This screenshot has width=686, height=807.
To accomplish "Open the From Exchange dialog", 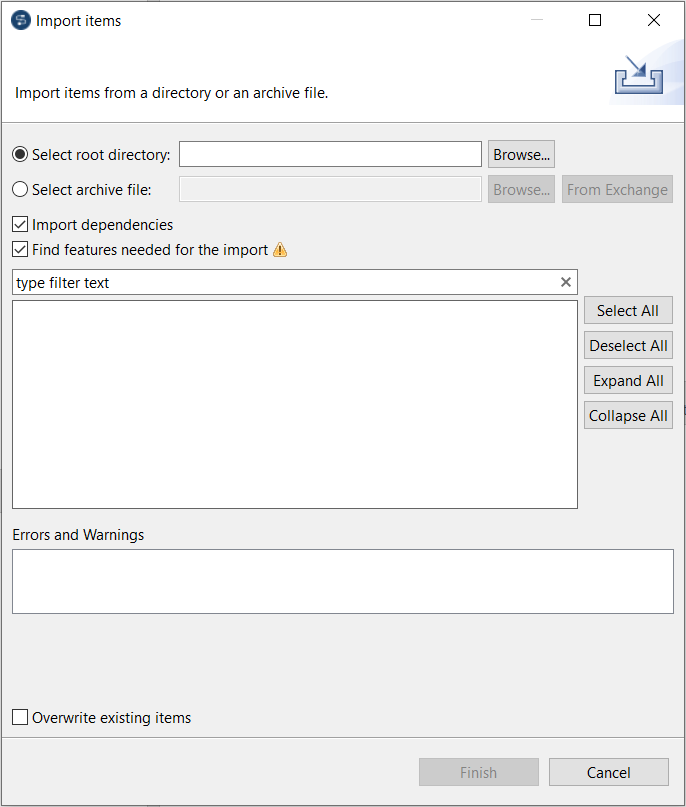I will coord(617,189).
